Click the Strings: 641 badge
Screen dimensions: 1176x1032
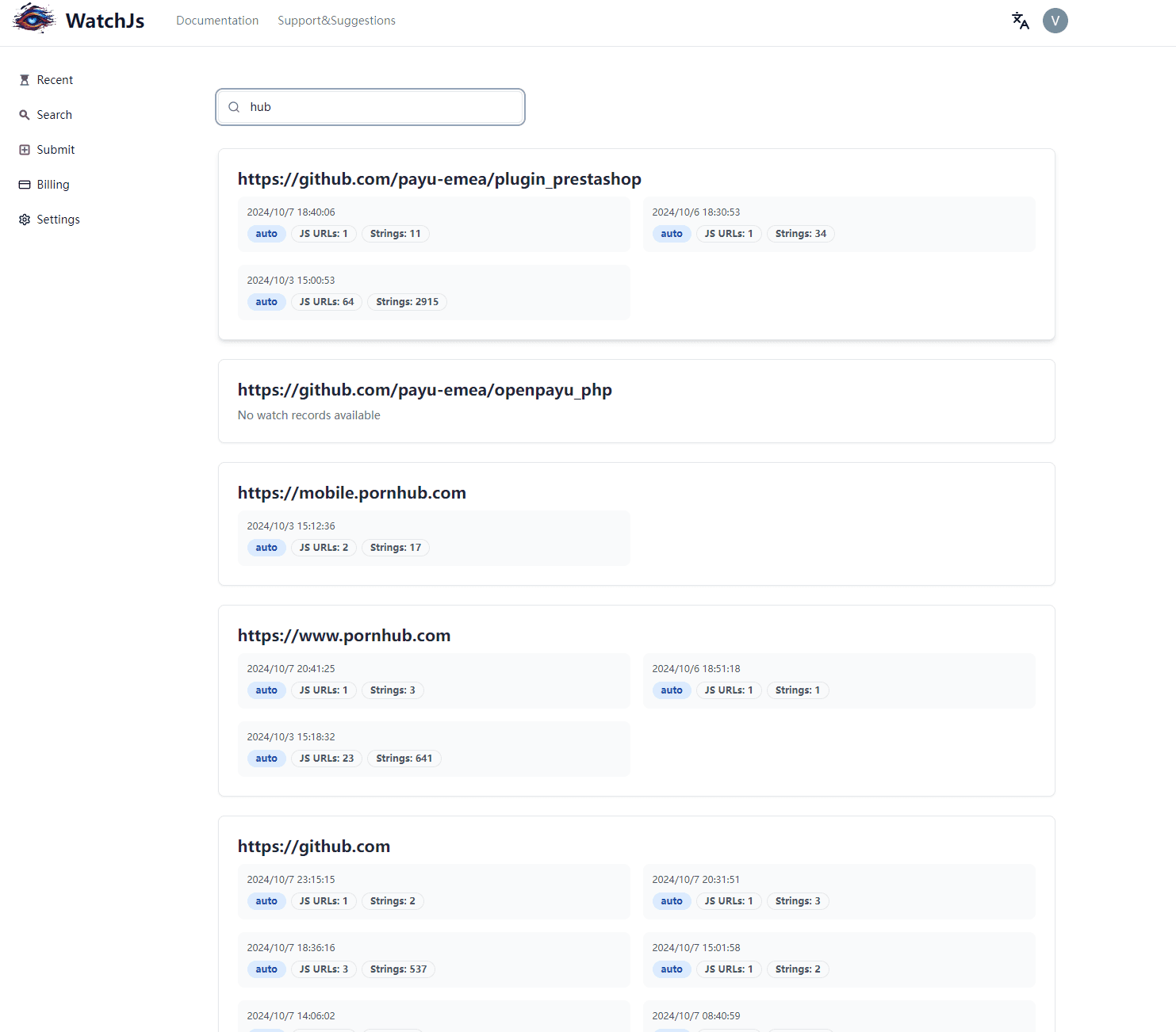tap(404, 759)
